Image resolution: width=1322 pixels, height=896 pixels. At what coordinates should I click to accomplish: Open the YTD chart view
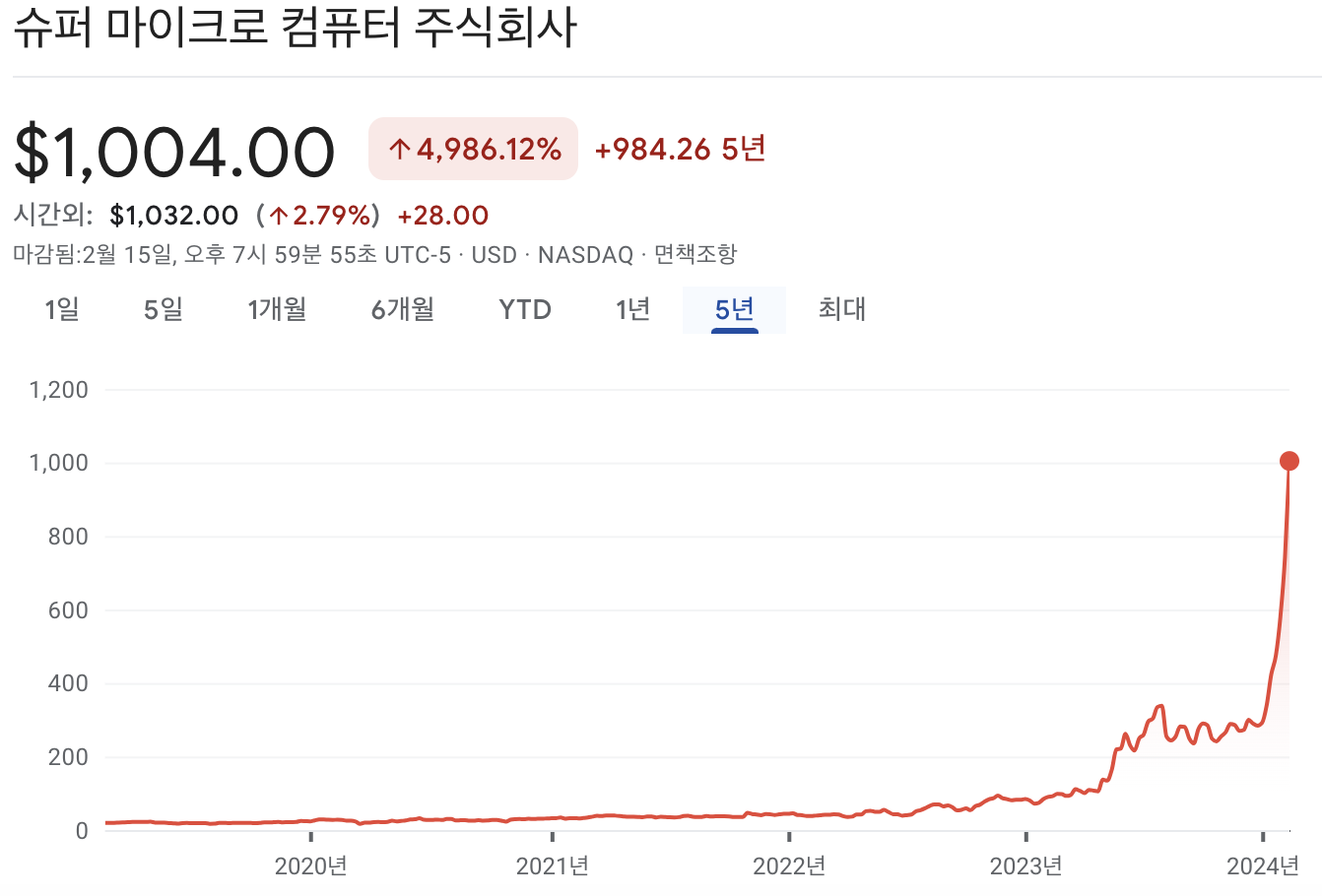[523, 309]
